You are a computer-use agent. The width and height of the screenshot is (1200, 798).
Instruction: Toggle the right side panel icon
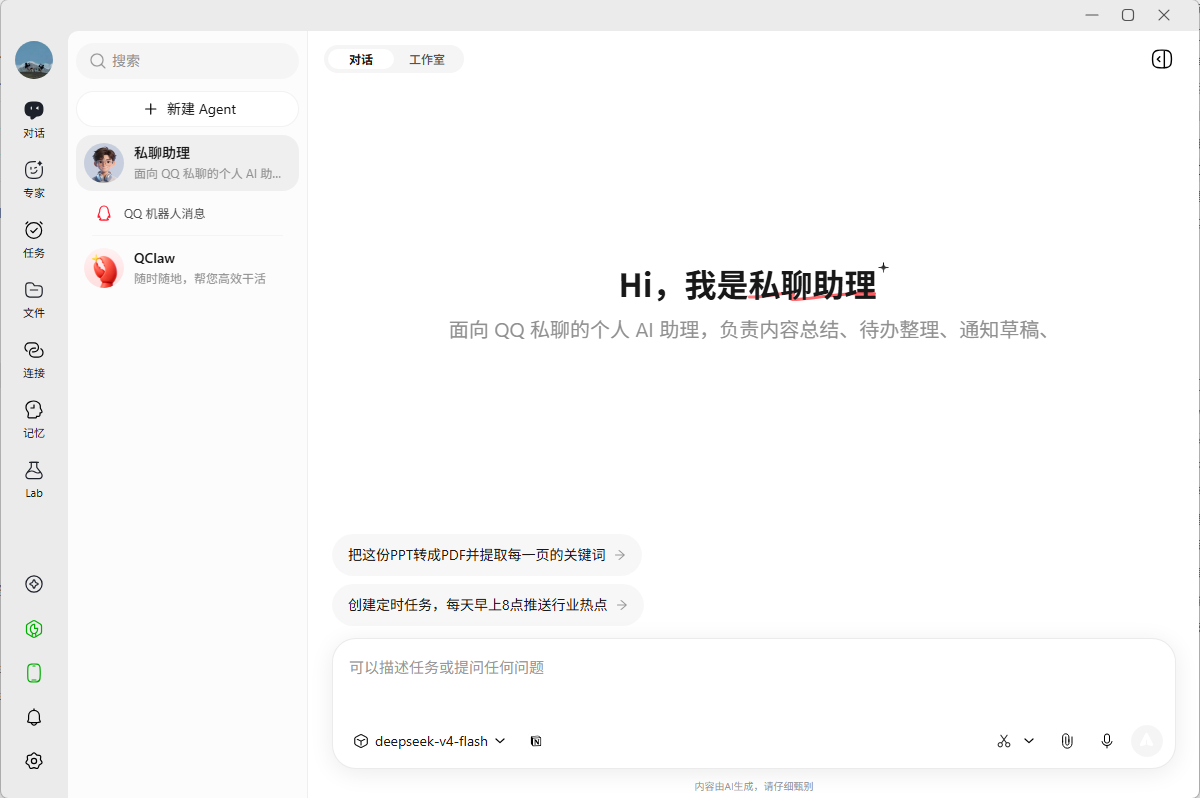[x=1161, y=59]
